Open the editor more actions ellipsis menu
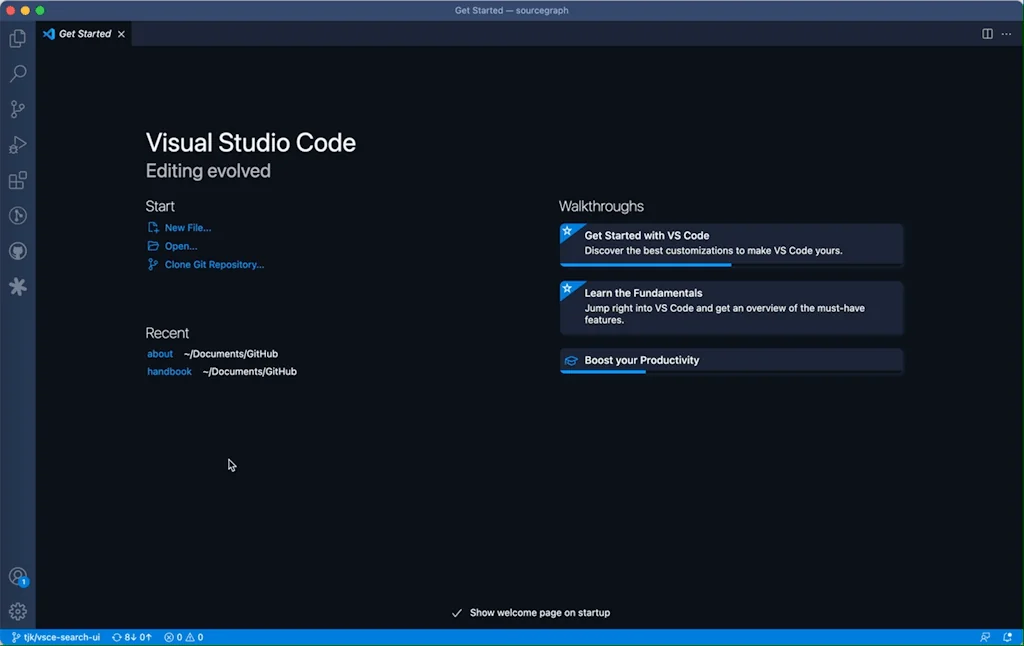This screenshot has height=646, width=1024. click(1006, 33)
